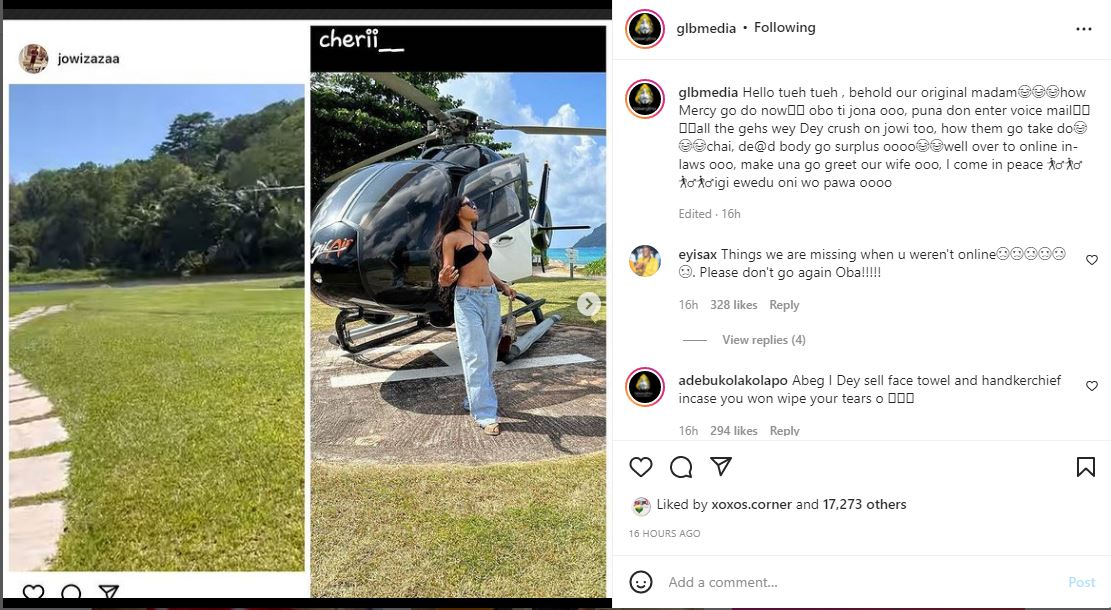Click the Following button next to glbmedia
The image size is (1111, 610).
point(784,28)
